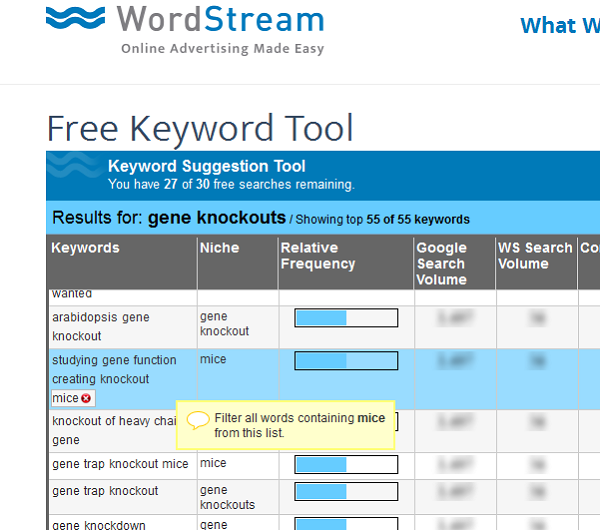Click 'Showing top 55 of 55 keywords' text

382,220
